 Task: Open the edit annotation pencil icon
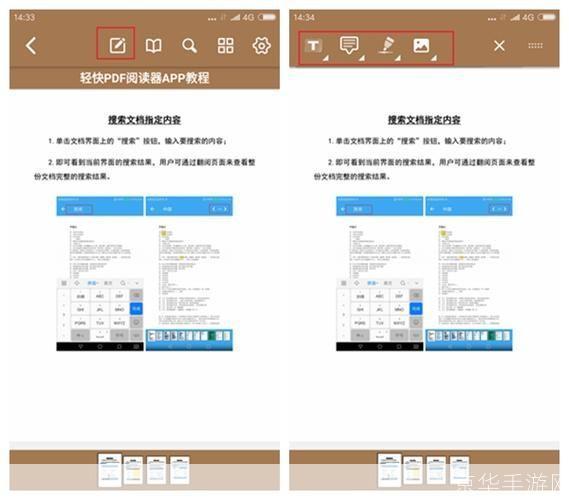click(118, 46)
